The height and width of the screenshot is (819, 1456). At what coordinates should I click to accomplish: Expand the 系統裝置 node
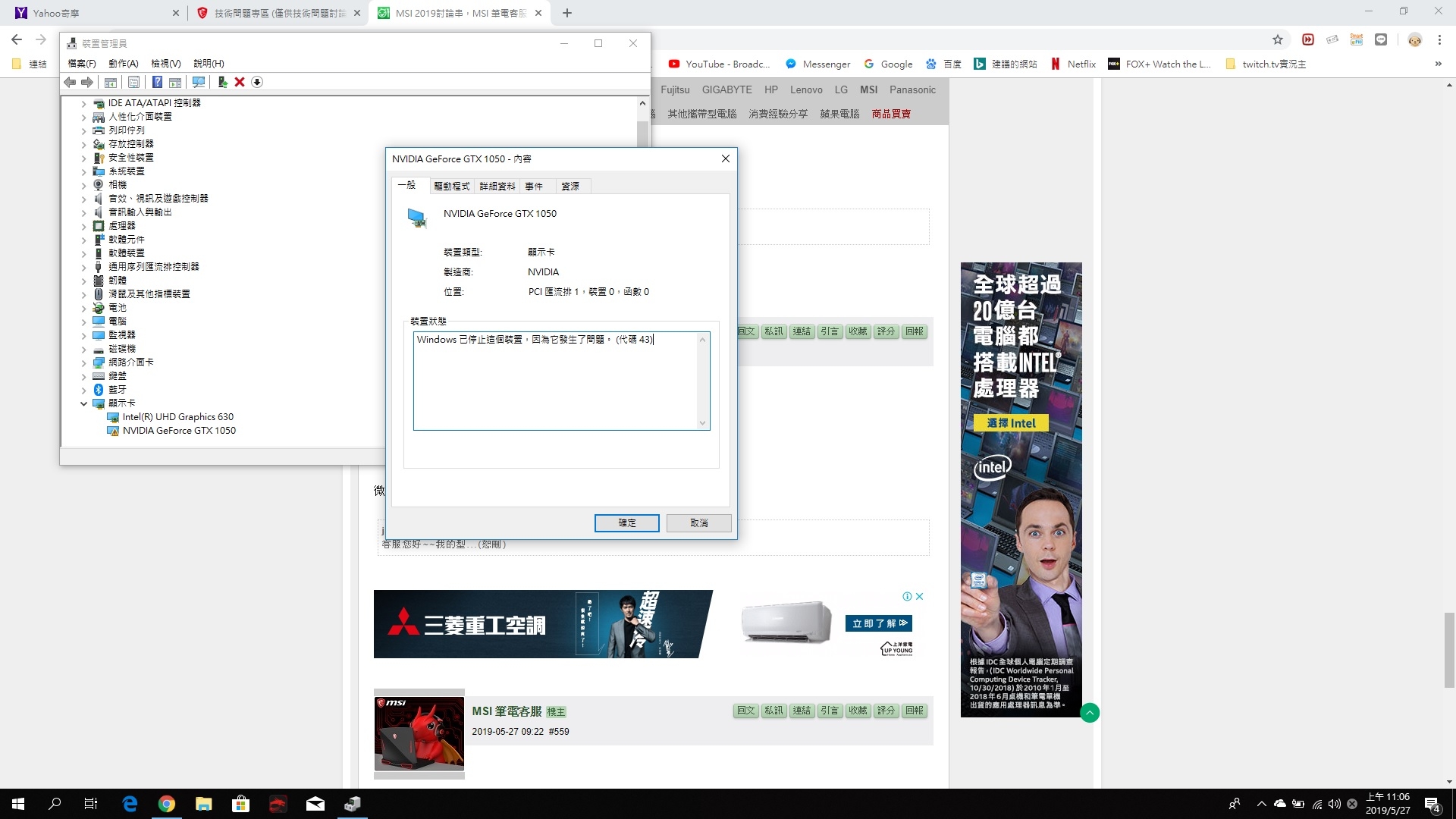(x=84, y=171)
